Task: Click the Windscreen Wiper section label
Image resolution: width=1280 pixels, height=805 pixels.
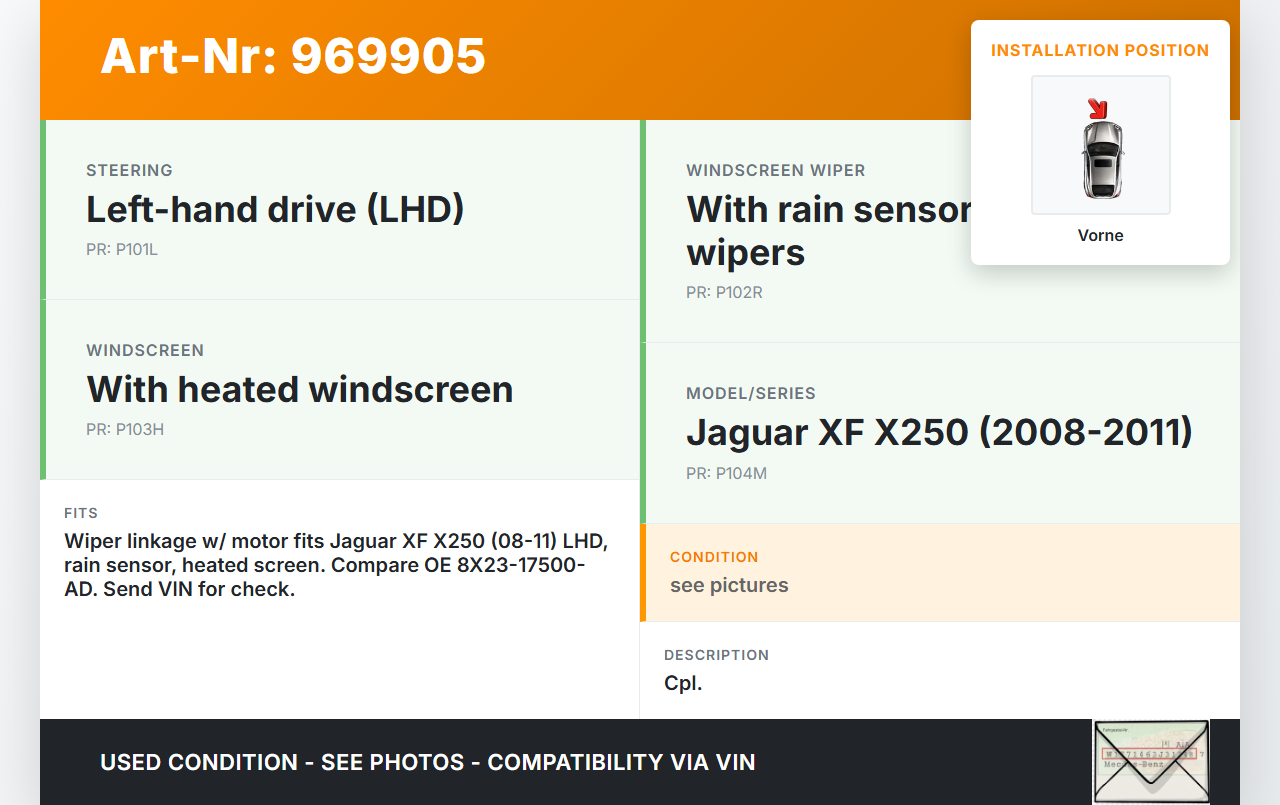Action: (x=775, y=170)
